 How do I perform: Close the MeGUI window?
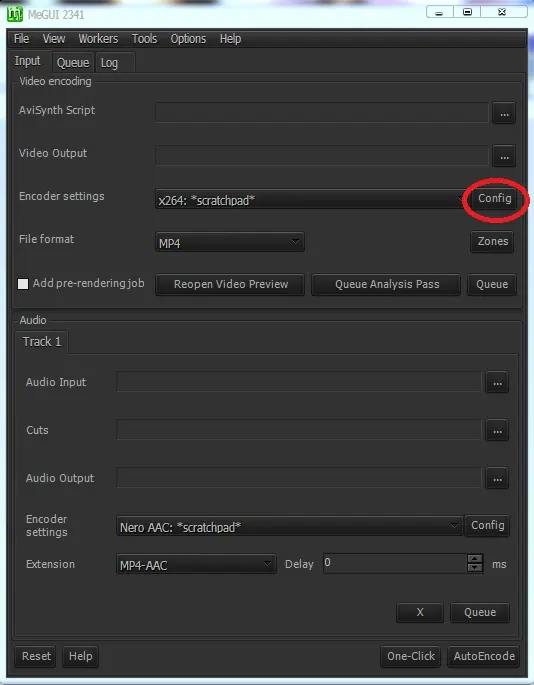pos(502,12)
